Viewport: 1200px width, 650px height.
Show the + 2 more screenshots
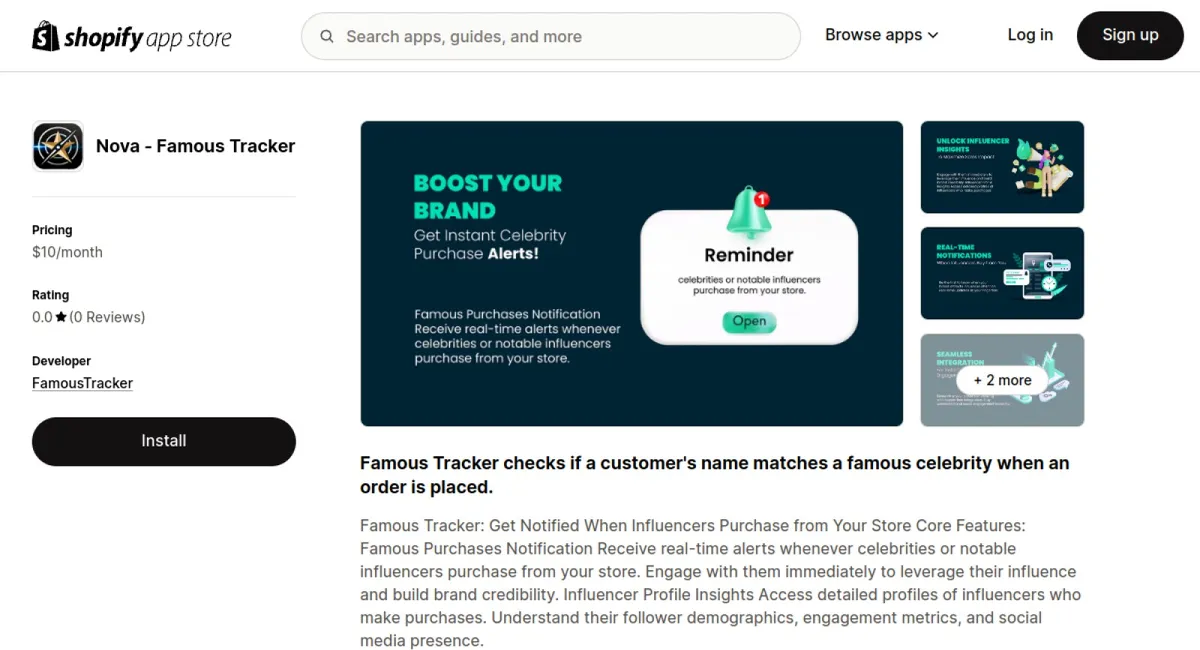pos(1002,380)
